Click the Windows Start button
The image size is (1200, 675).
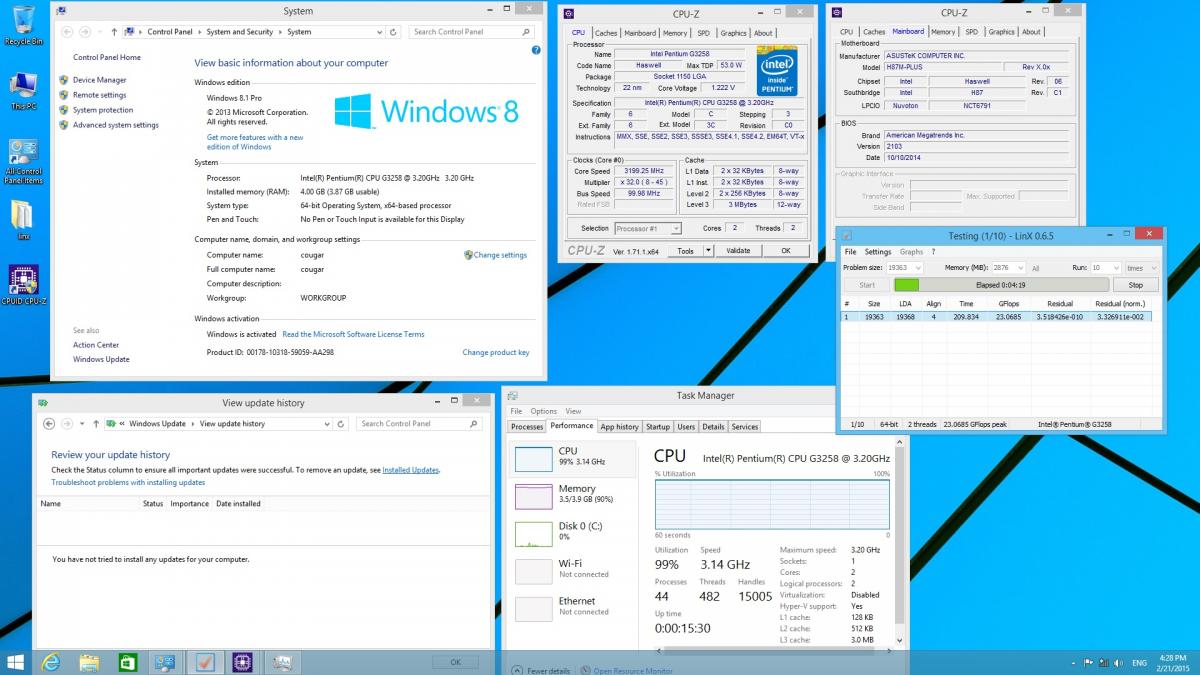[16, 662]
